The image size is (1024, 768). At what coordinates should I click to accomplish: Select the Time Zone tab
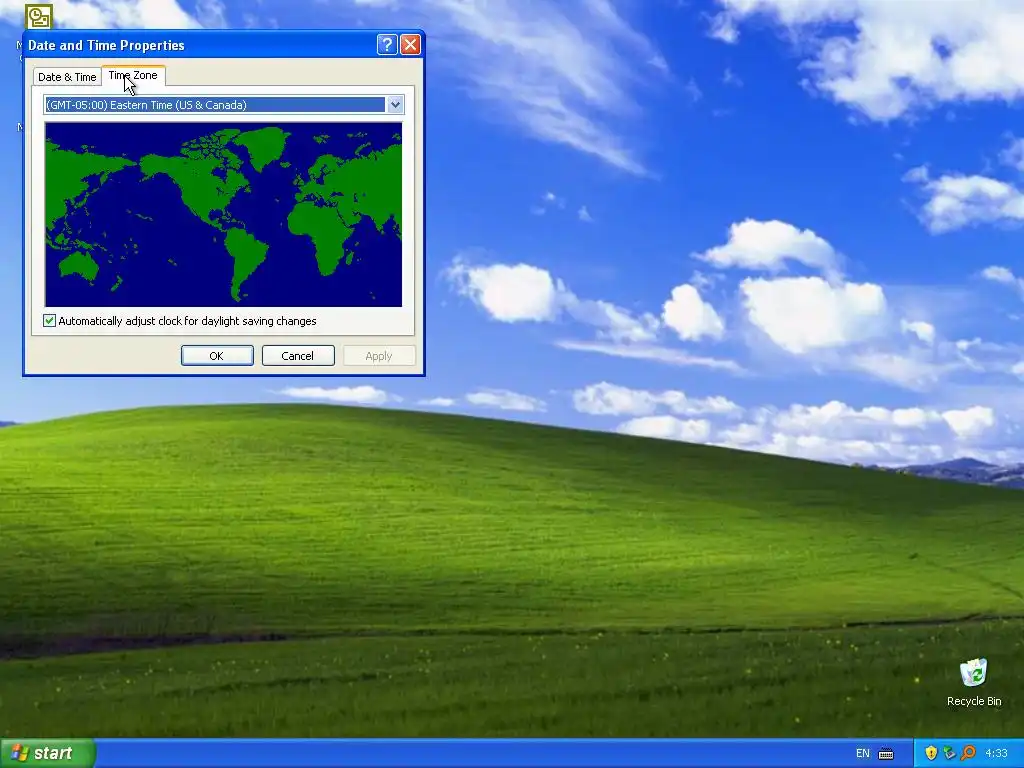pos(133,76)
